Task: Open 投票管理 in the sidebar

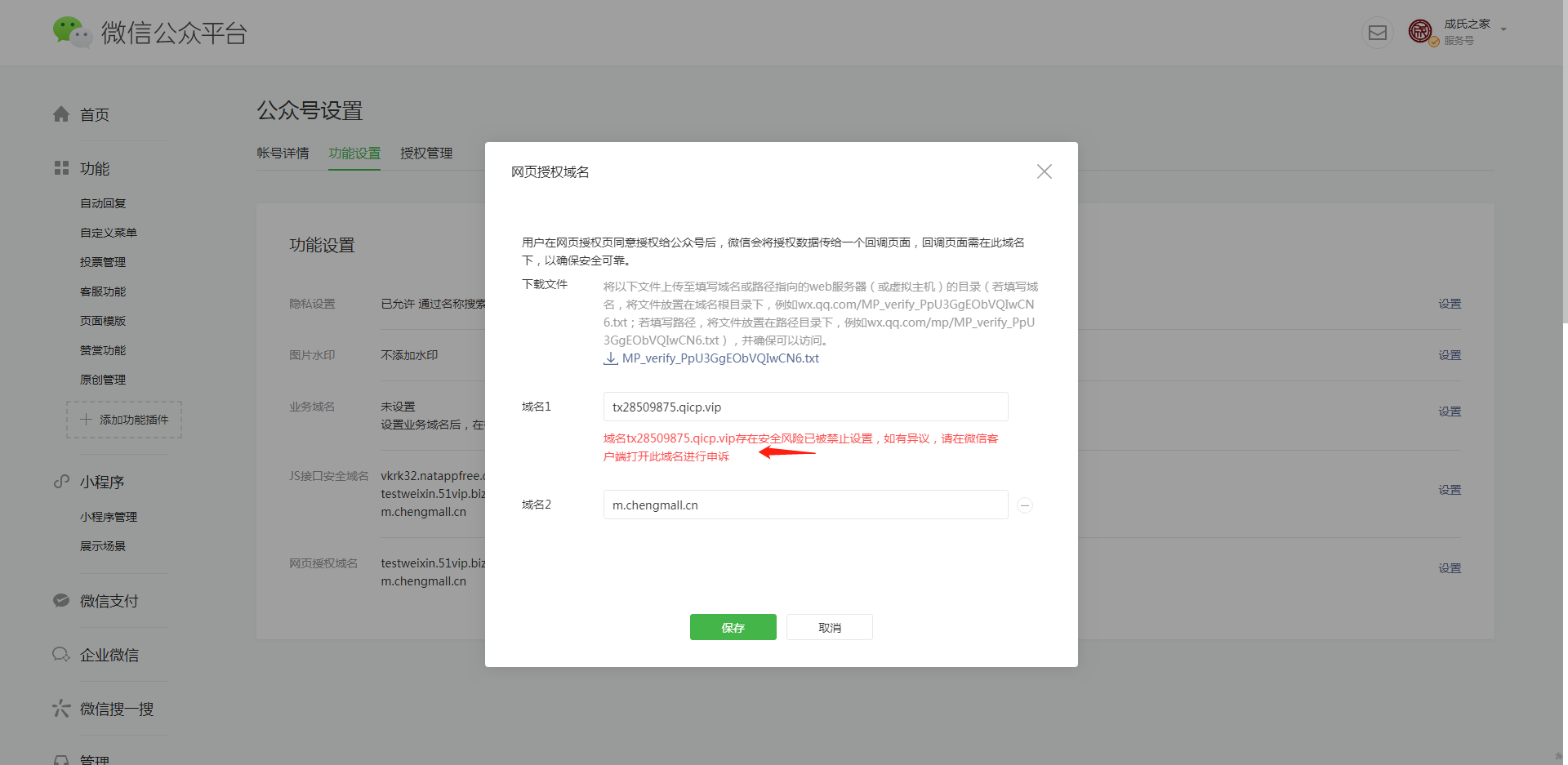Action: click(103, 262)
